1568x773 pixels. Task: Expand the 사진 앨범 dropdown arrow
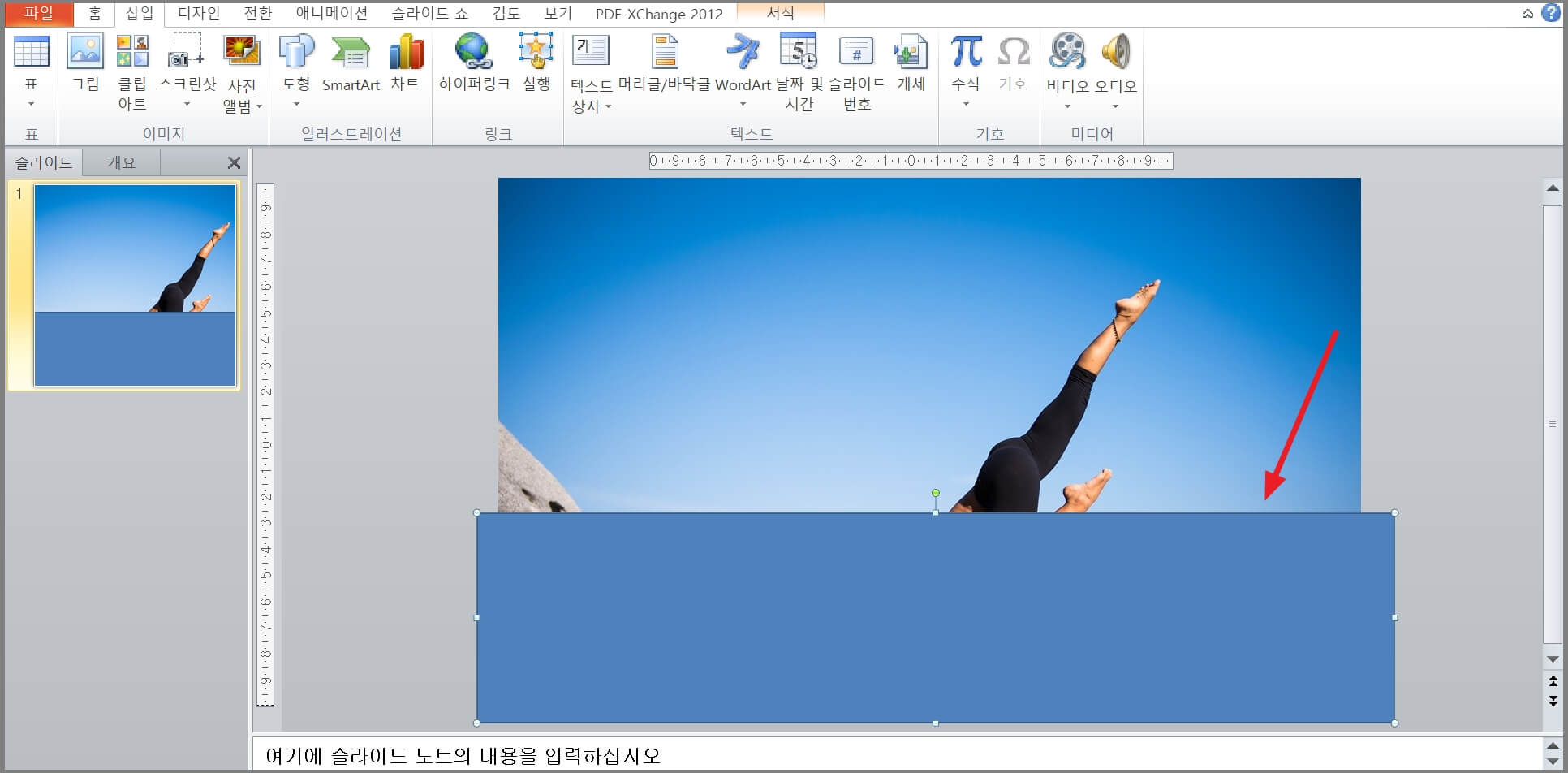(x=260, y=106)
